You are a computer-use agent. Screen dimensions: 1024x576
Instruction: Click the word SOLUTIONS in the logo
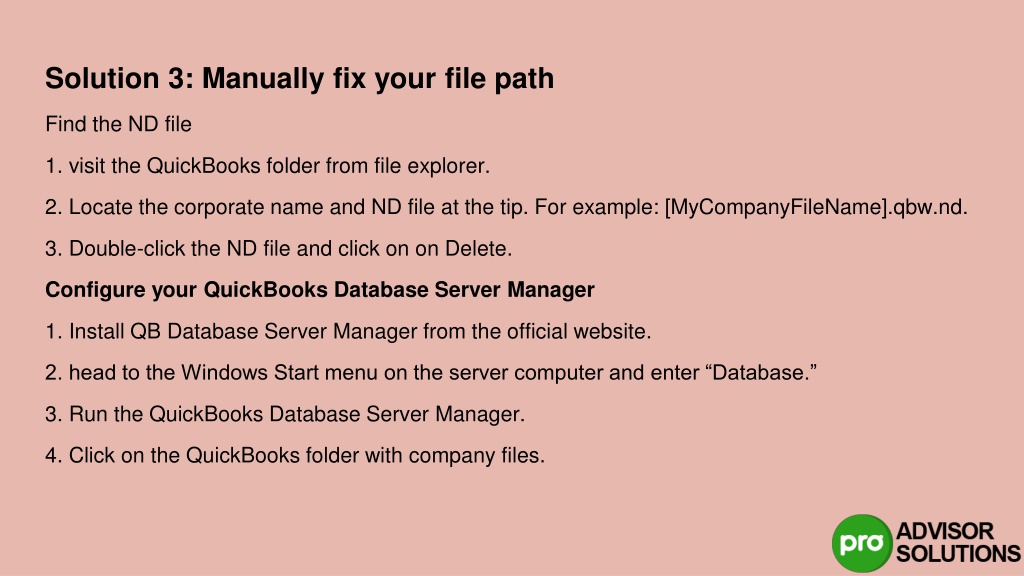[958, 554]
